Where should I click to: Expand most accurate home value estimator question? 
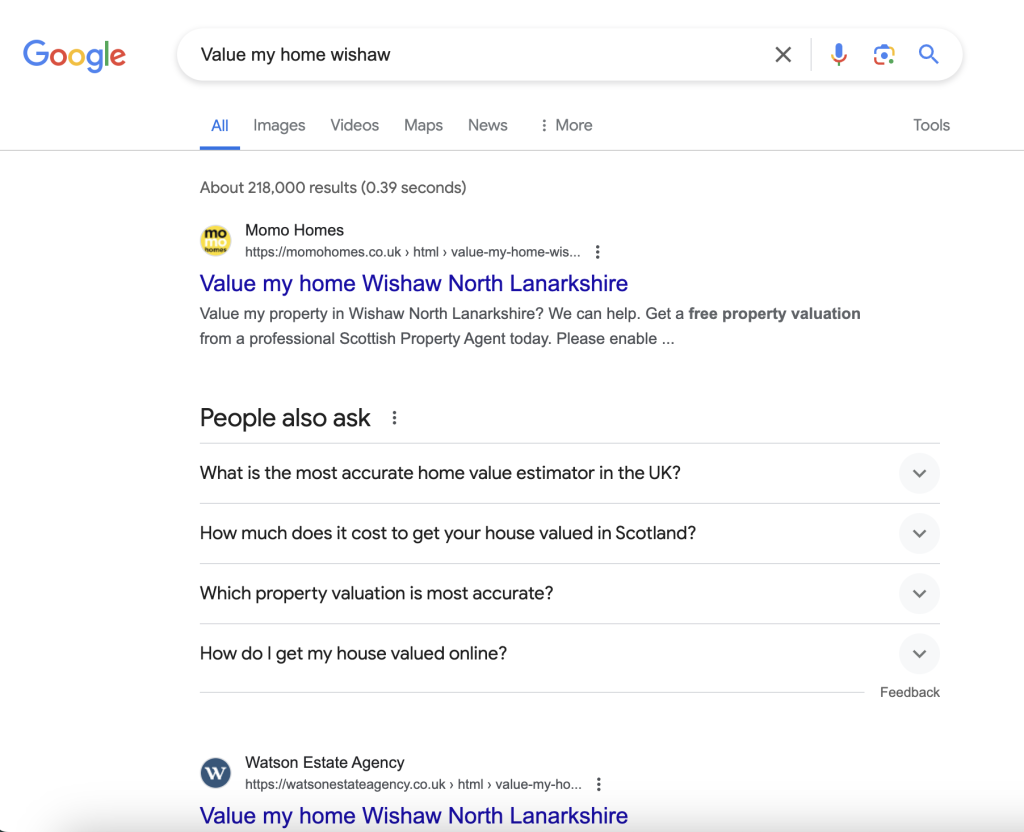pos(919,473)
